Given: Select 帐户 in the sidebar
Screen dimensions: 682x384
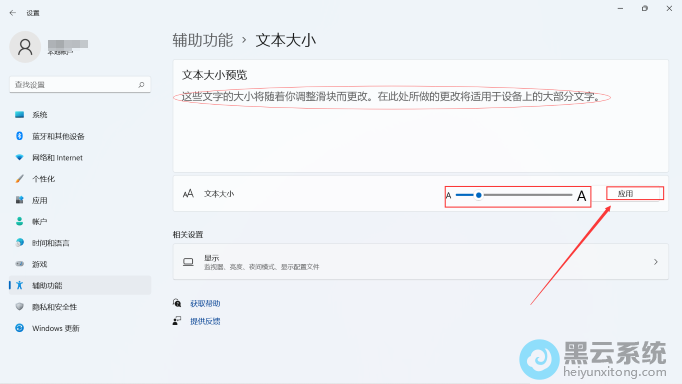Looking at the screenshot, I should (80, 221).
